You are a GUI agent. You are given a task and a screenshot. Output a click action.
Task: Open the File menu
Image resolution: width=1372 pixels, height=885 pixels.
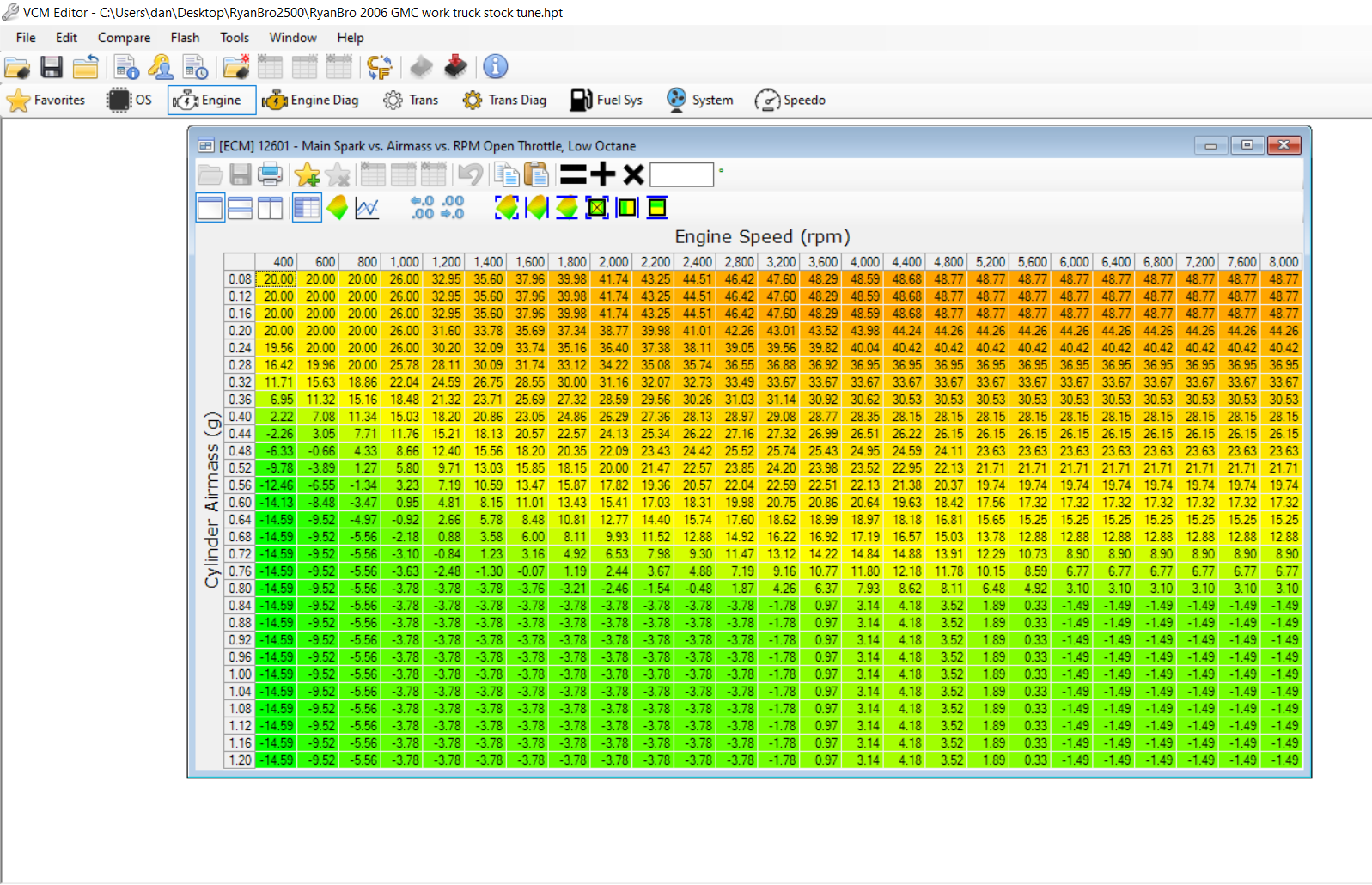(x=26, y=38)
